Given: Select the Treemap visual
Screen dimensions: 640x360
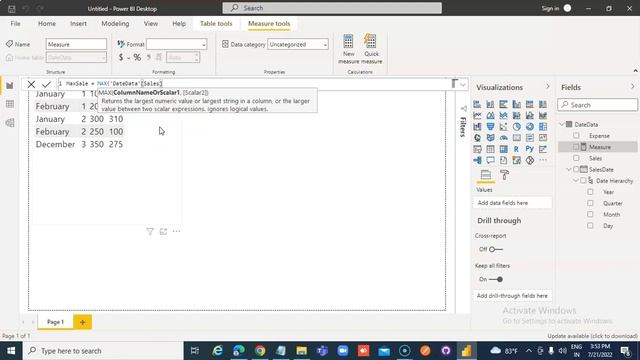Looking at the screenshot, I should point(542,127).
